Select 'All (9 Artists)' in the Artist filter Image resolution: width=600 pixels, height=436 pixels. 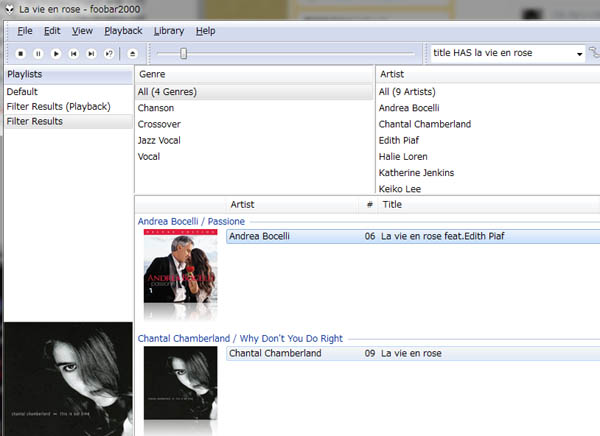[488, 92]
